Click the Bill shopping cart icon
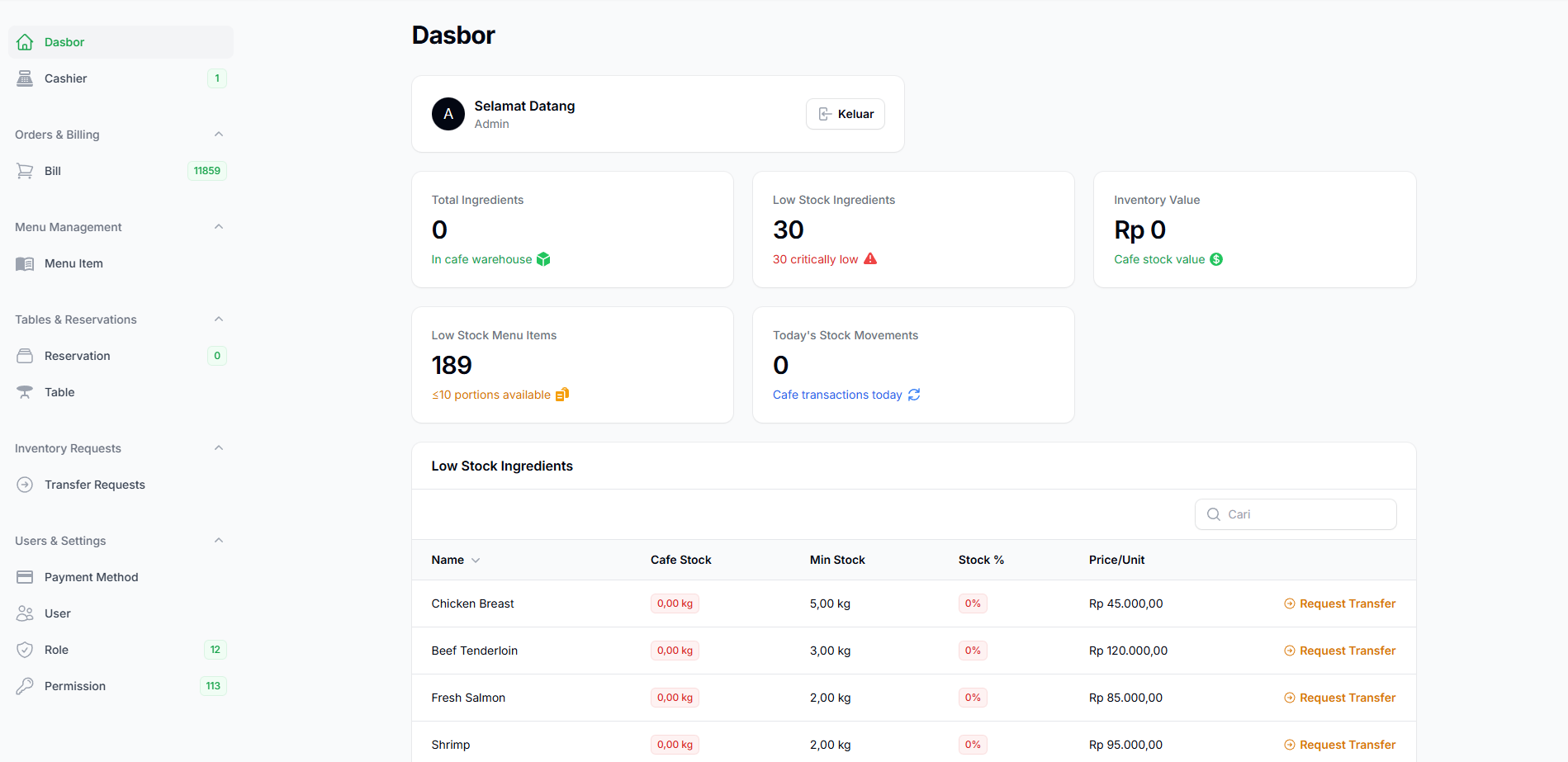The width and height of the screenshot is (1568, 762). (x=25, y=171)
